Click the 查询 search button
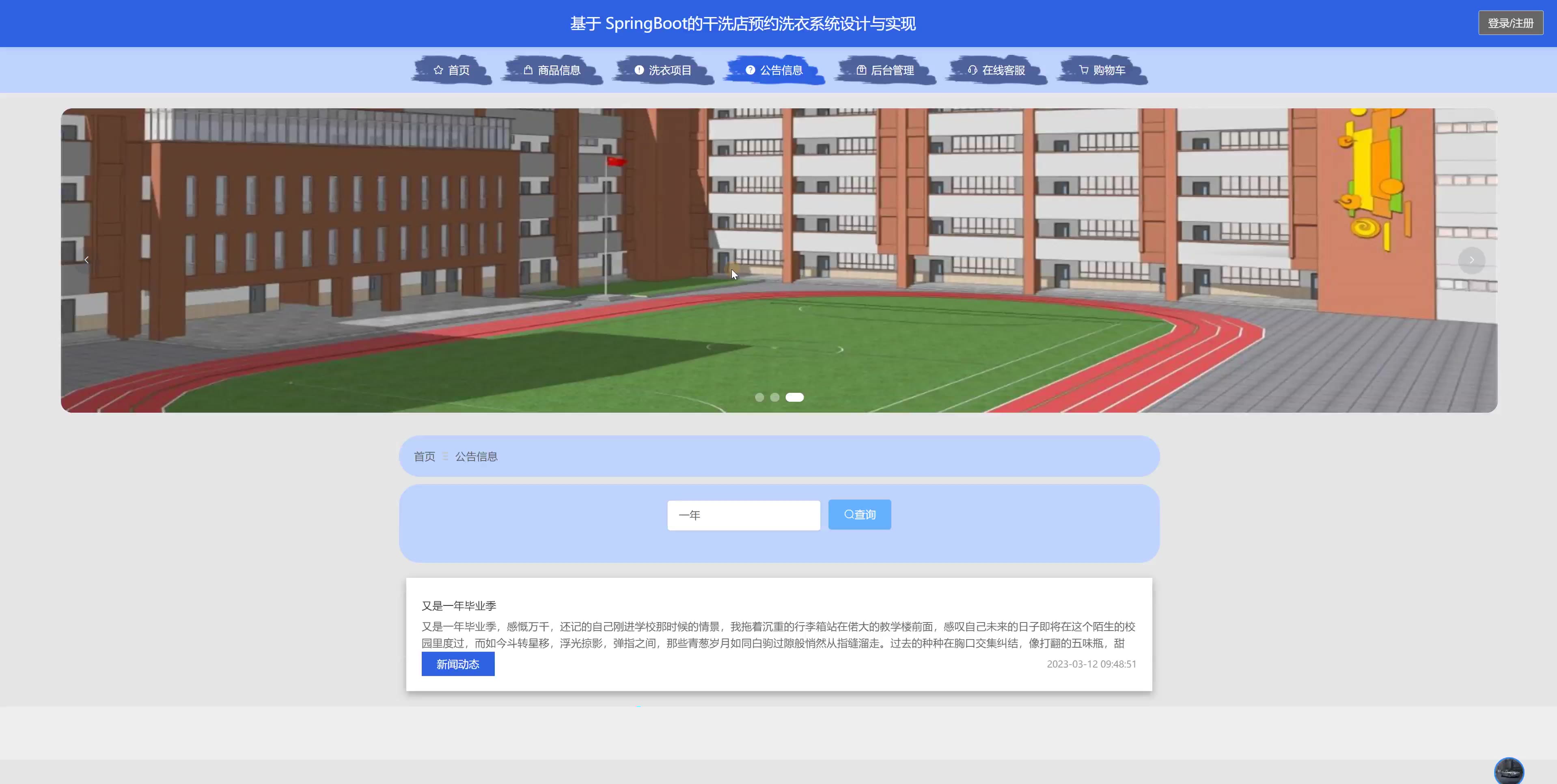This screenshot has width=1557, height=784. [x=860, y=515]
